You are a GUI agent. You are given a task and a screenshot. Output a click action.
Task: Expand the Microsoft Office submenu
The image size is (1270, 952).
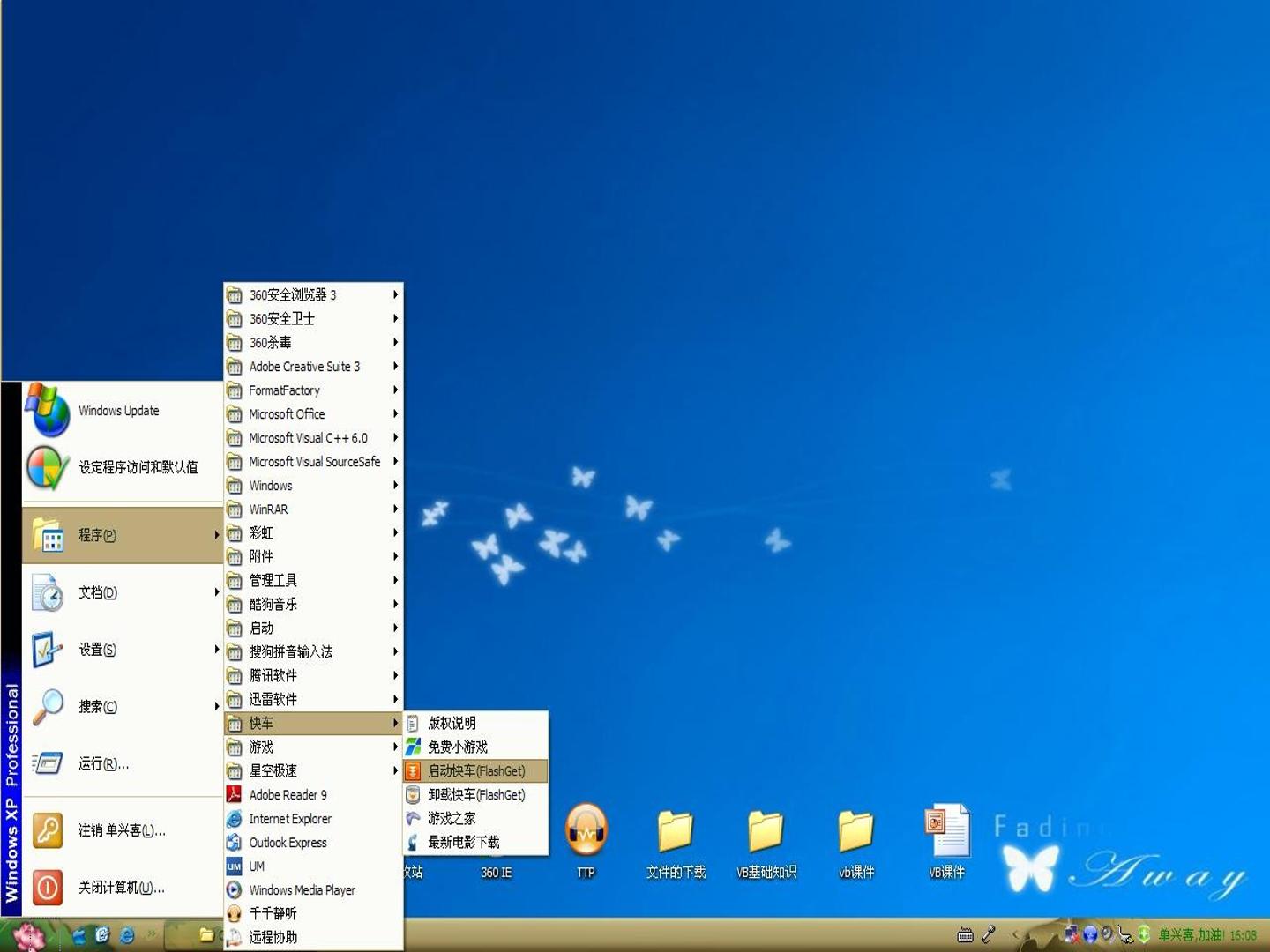coord(313,413)
